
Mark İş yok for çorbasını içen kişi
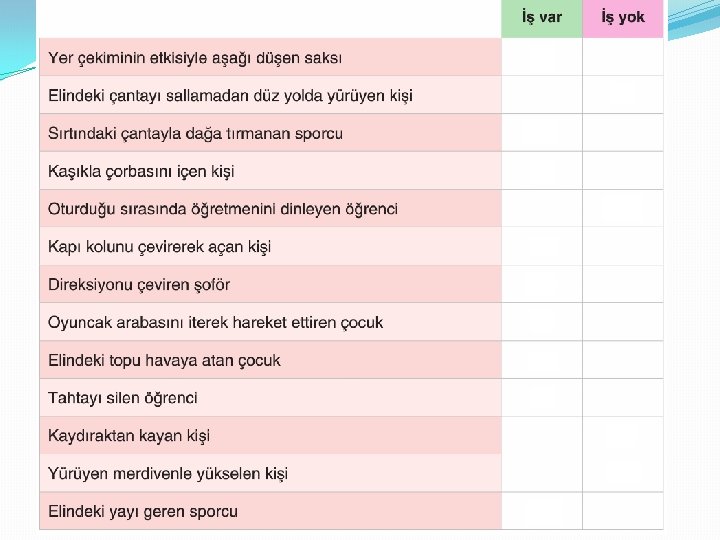tap(622, 171)
